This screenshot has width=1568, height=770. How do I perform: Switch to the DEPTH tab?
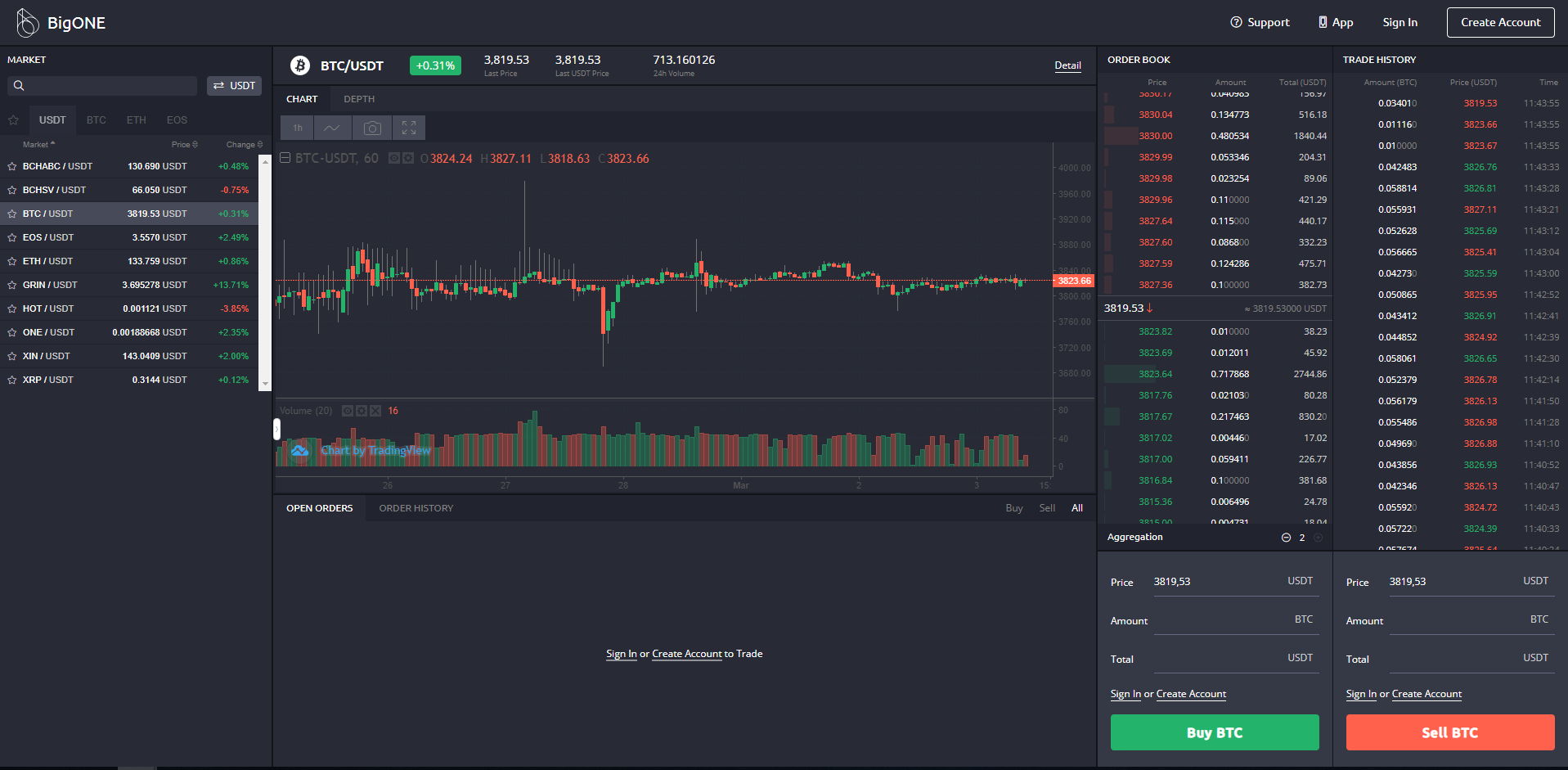359,99
